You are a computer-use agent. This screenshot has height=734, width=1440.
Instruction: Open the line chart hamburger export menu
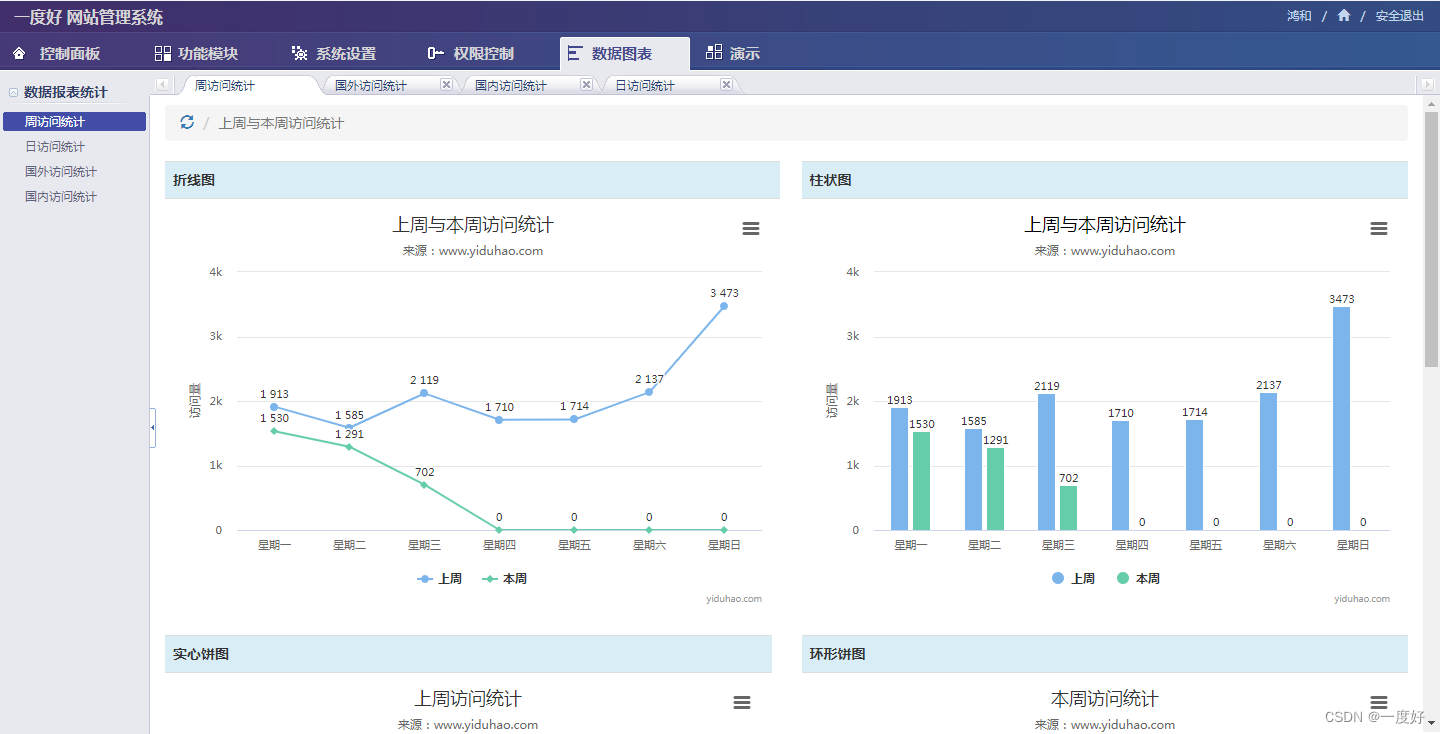(751, 229)
